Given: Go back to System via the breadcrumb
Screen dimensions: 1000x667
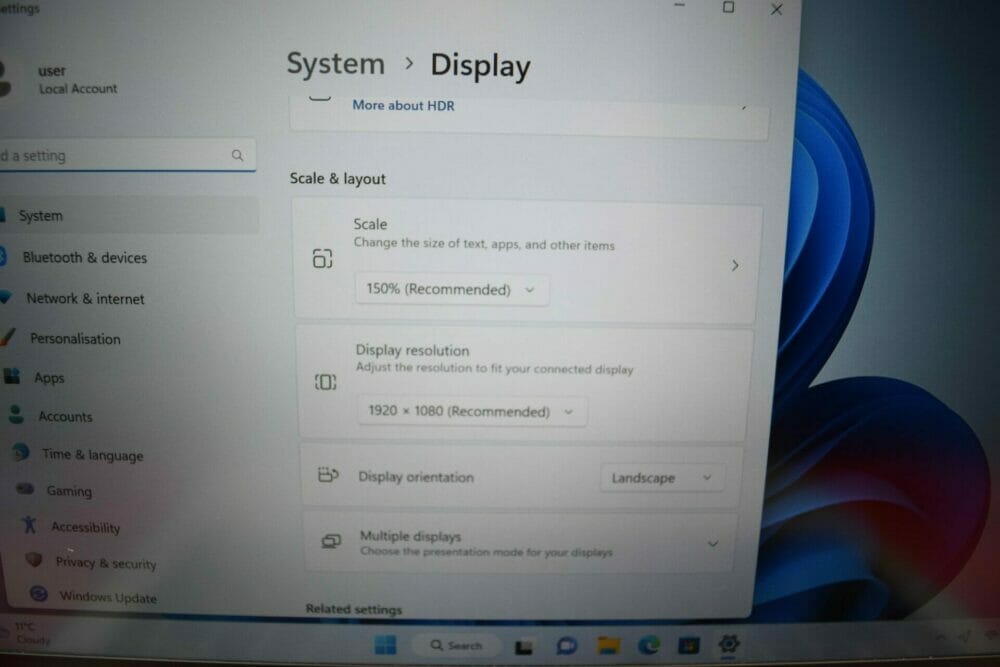Looking at the screenshot, I should [x=335, y=64].
